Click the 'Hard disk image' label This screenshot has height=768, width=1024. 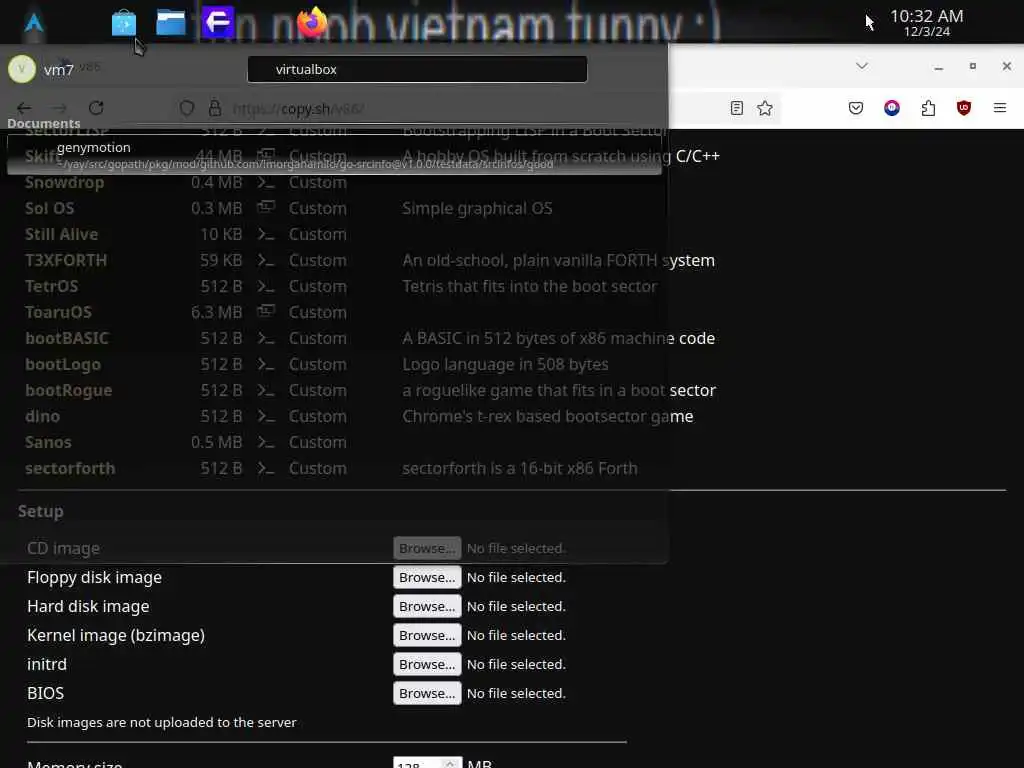click(88, 607)
